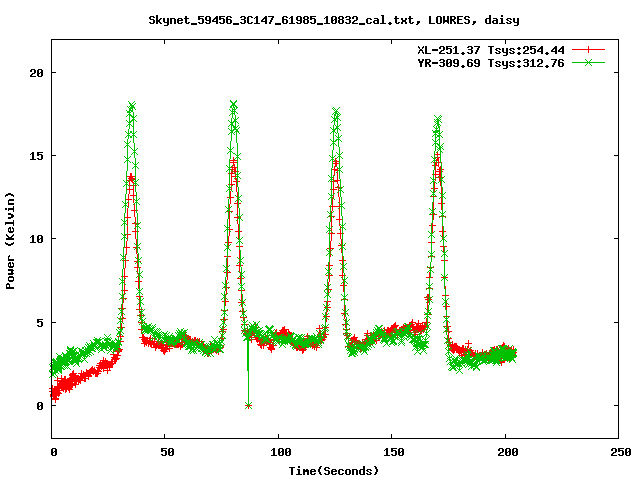Click the y-axis tick label 10
This screenshot has height=480, width=640.
[x=36, y=239]
